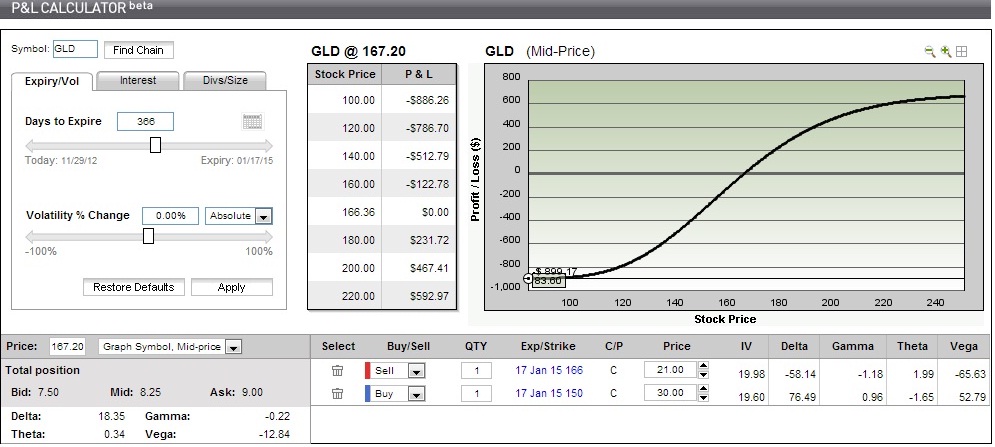The height and width of the screenshot is (447, 995).
Task: Click the P & L column header
Action: tap(419, 74)
